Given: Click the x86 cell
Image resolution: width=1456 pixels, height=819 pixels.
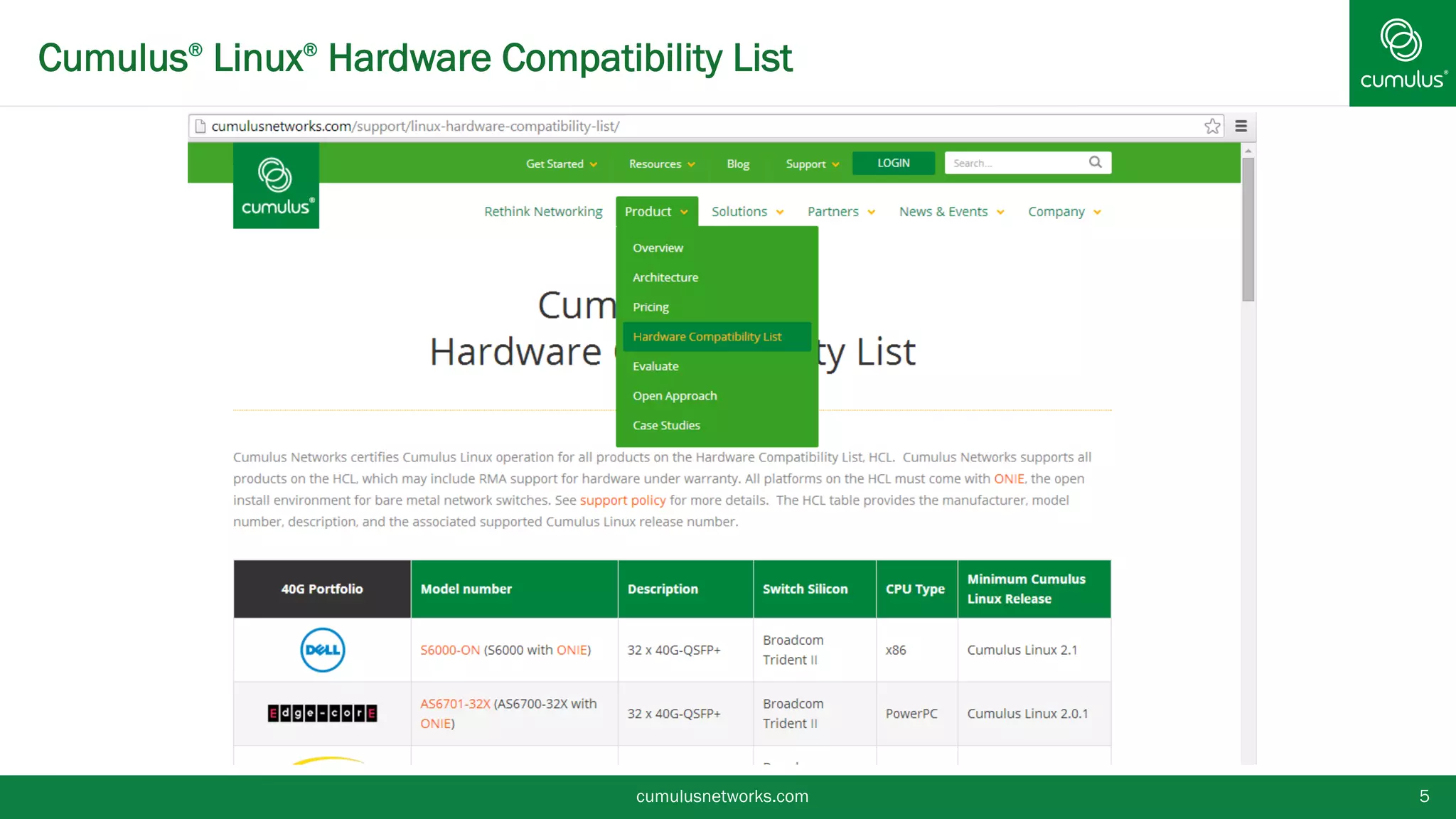Looking at the screenshot, I should 917,650.
